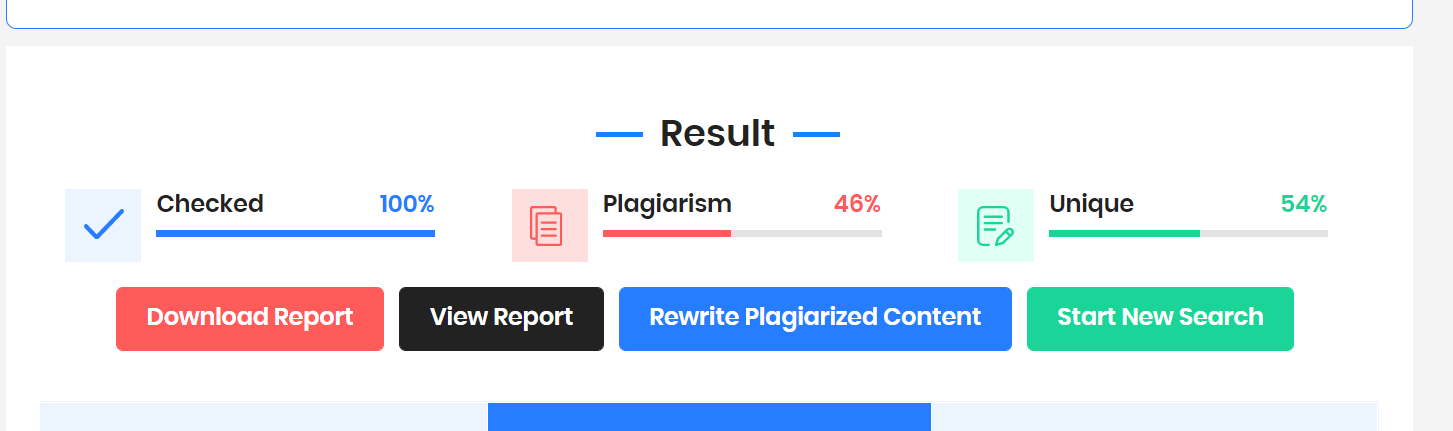This screenshot has width=1453, height=431.
Task: Click the green Unique document-pencil icon
Action: click(x=995, y=225)
